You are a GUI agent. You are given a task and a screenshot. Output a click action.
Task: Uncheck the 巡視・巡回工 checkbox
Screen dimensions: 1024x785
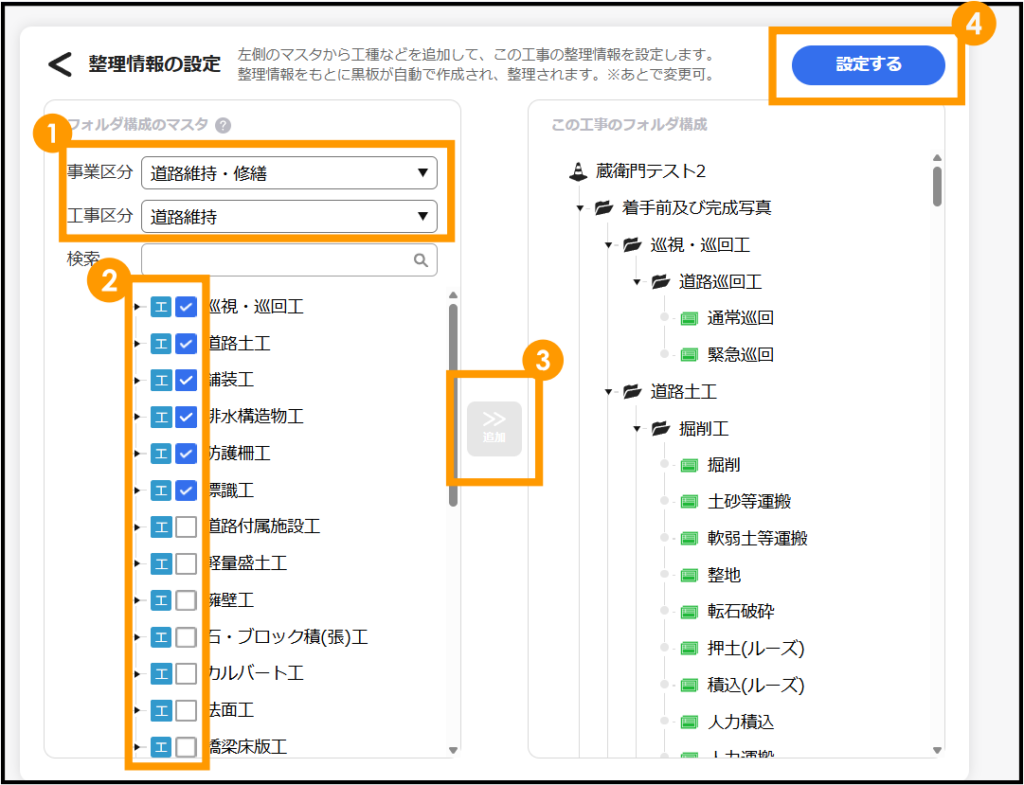(187, 306)
